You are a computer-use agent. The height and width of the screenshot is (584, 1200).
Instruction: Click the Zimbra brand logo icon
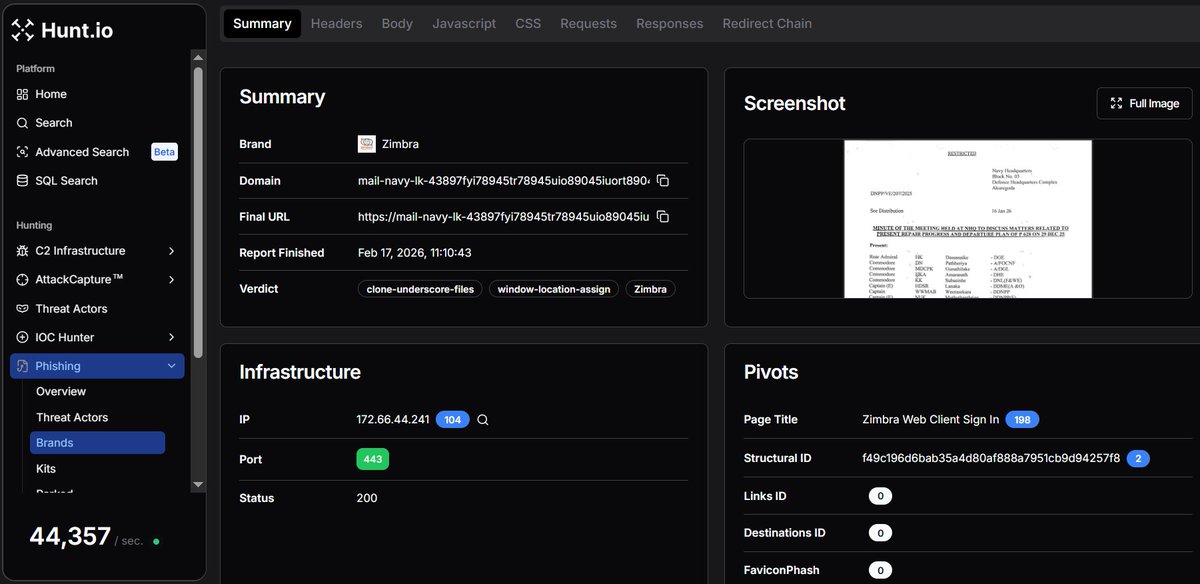click(x=367, y=144)
